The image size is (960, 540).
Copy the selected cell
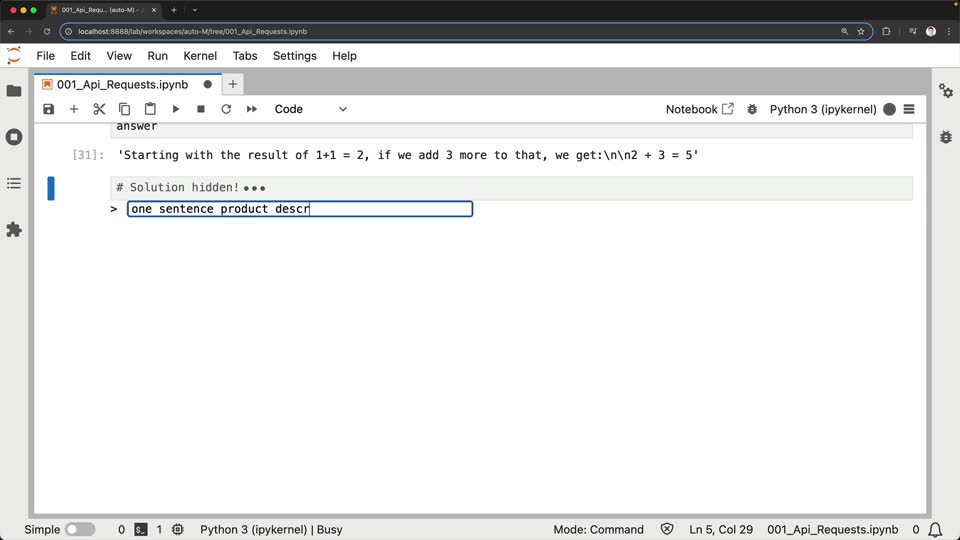coord(124,109)
